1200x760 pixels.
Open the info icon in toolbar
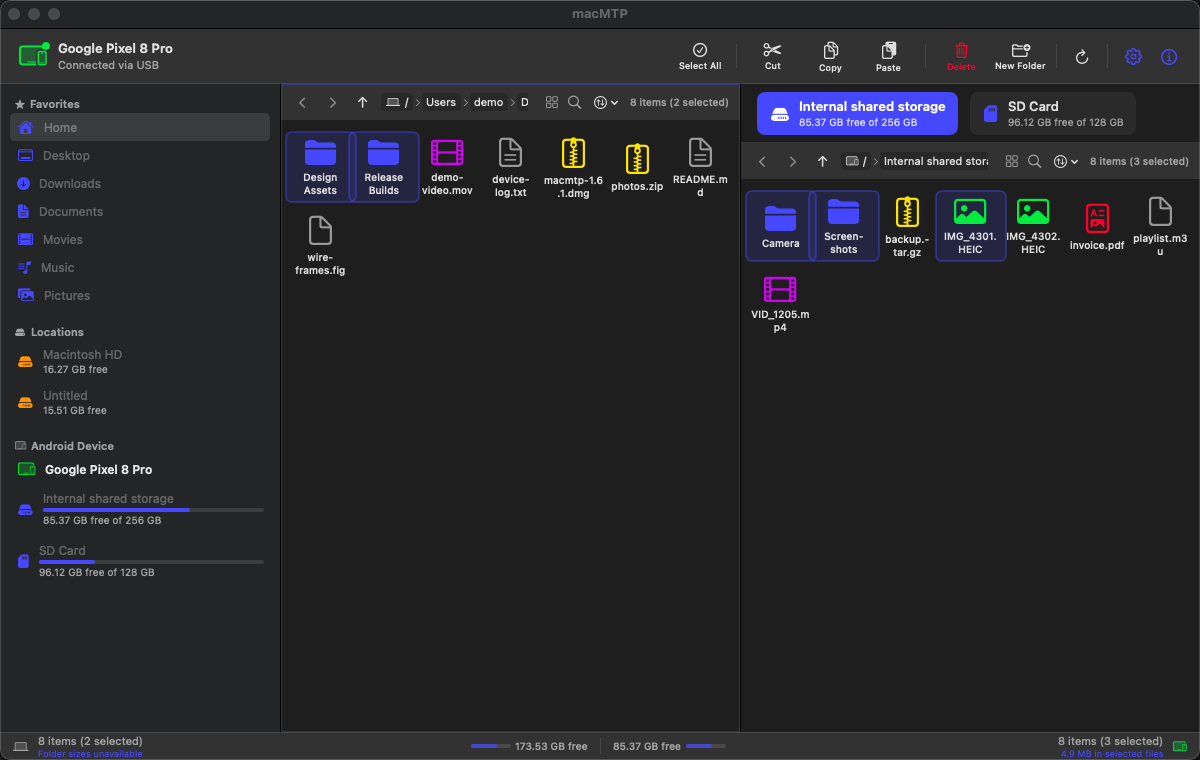[x=1169, y=57]
